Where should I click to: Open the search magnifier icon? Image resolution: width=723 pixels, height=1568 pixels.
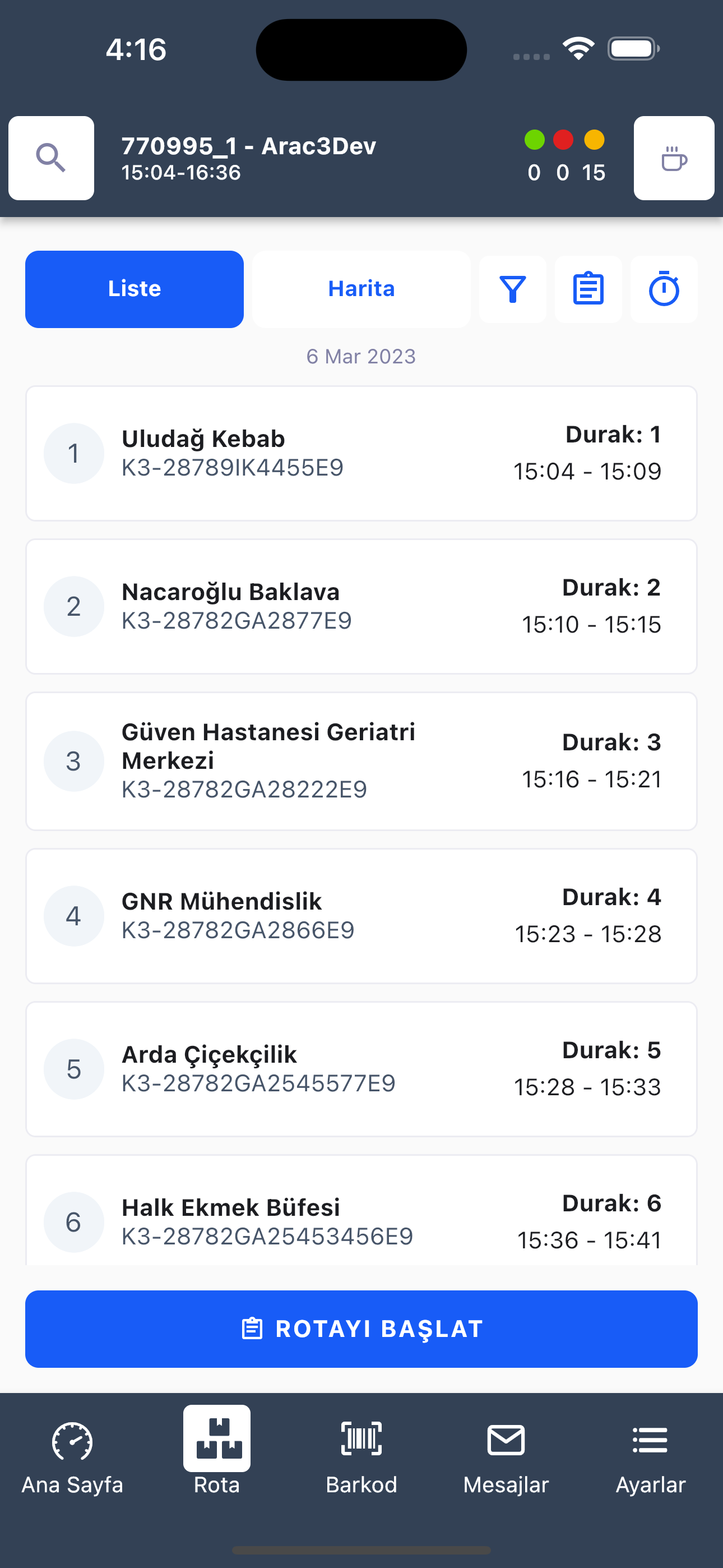click(x=51, y=158)
